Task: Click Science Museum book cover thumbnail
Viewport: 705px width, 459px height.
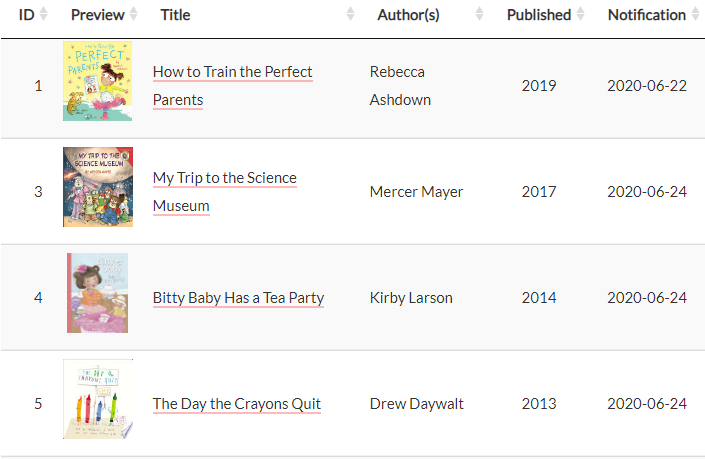Action: click(x=97, y=187)
